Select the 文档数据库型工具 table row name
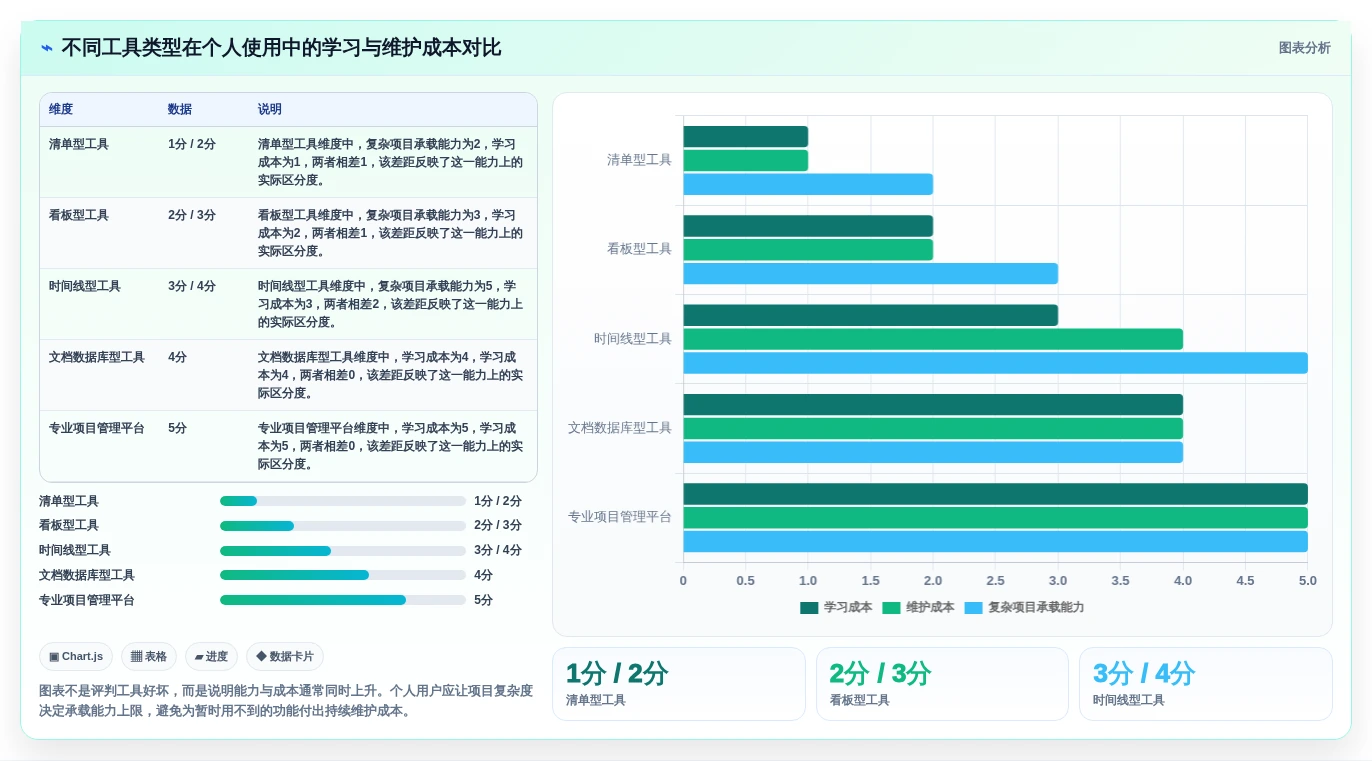 [97, 357]
